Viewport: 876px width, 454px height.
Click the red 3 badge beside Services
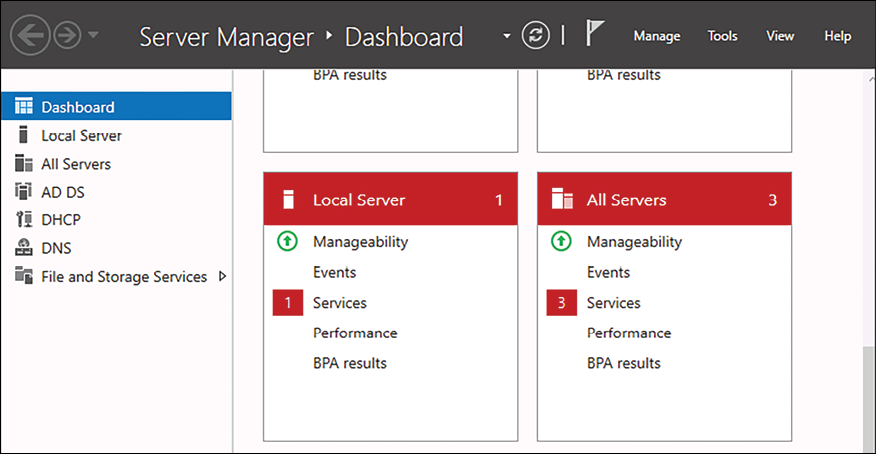point(561,303)
